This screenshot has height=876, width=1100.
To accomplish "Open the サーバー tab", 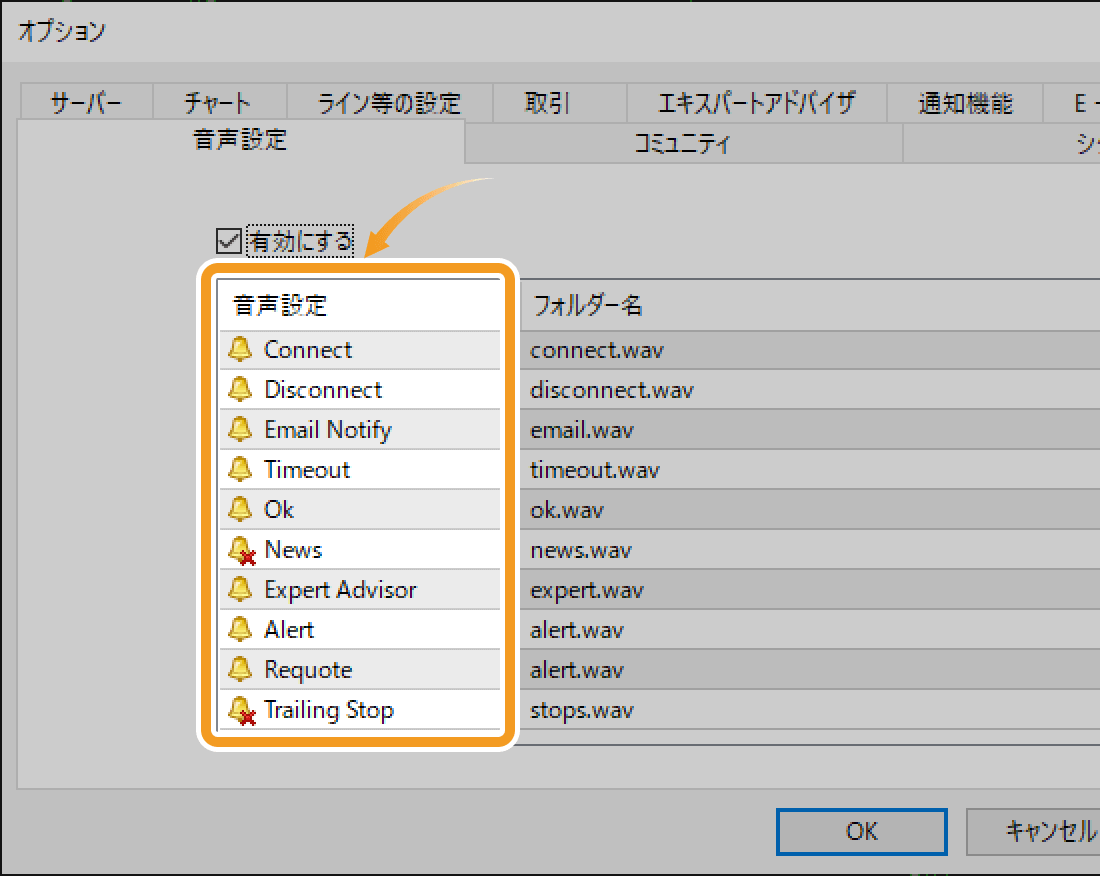I will [85, 101].
